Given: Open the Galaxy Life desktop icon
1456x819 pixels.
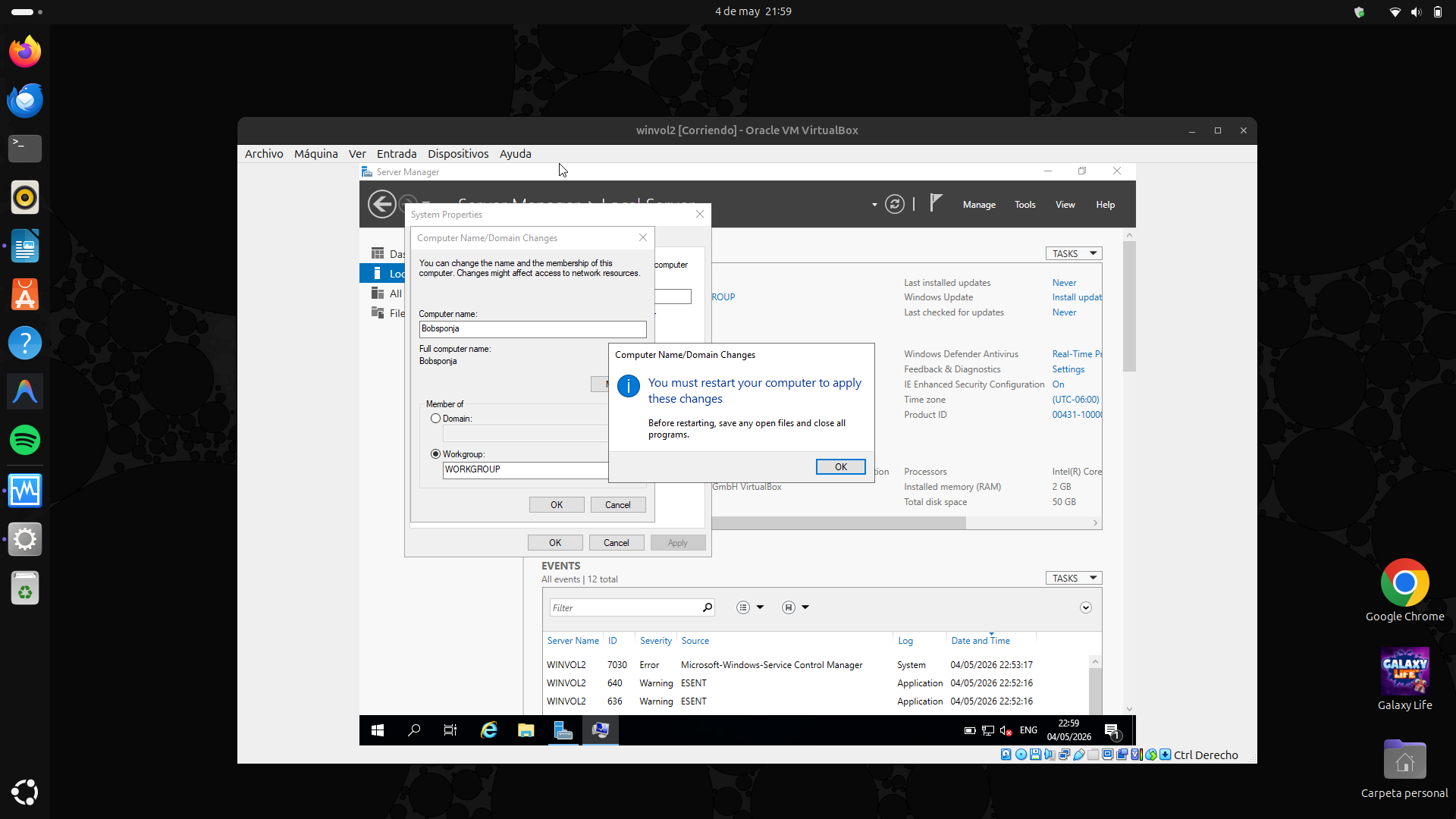Looking at the screenshot, I should click(1404, 679).
